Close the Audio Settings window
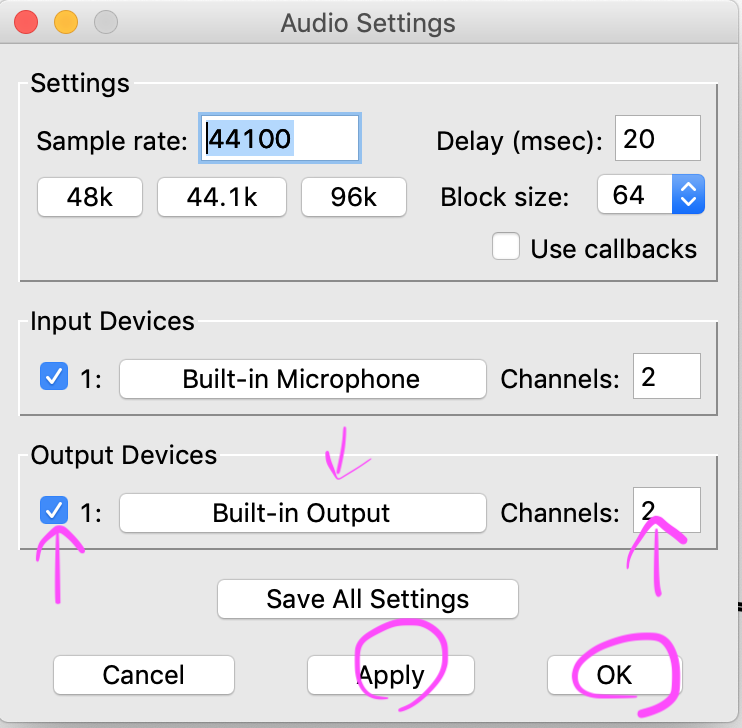Screen dimensions: 742x728 [x=26, y=22]
